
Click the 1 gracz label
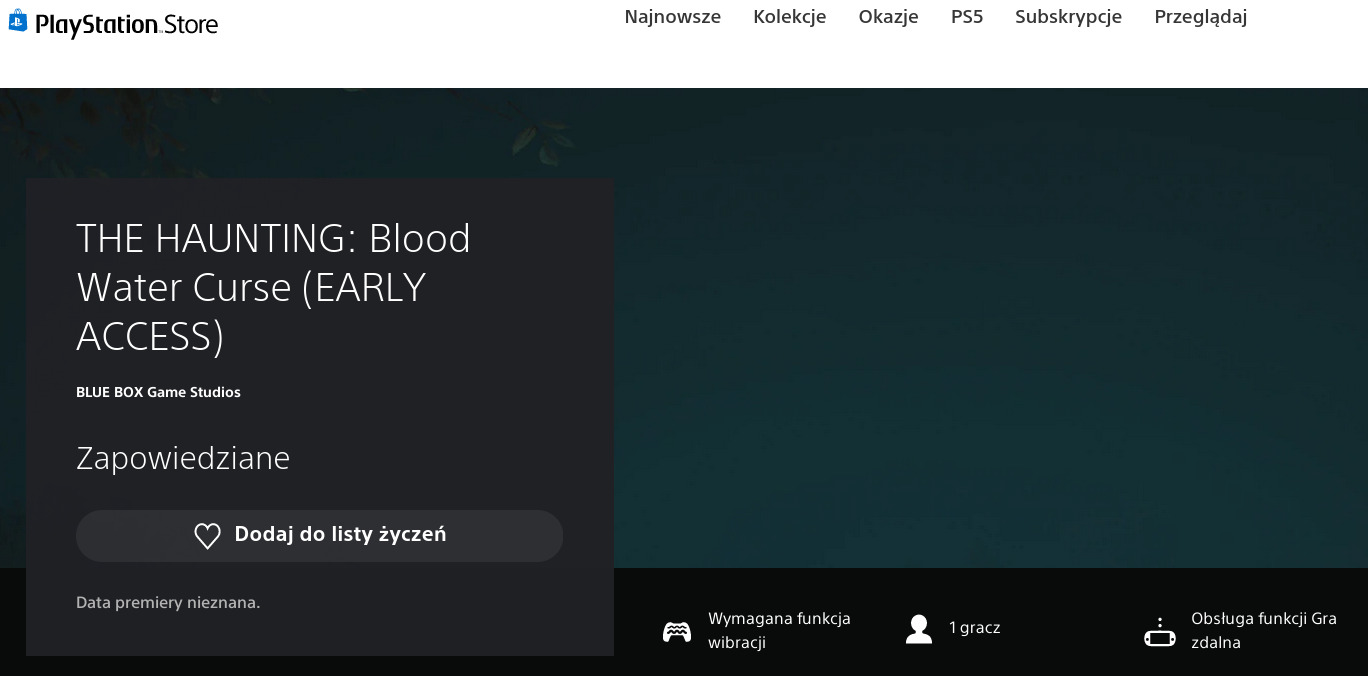[974, 628]
